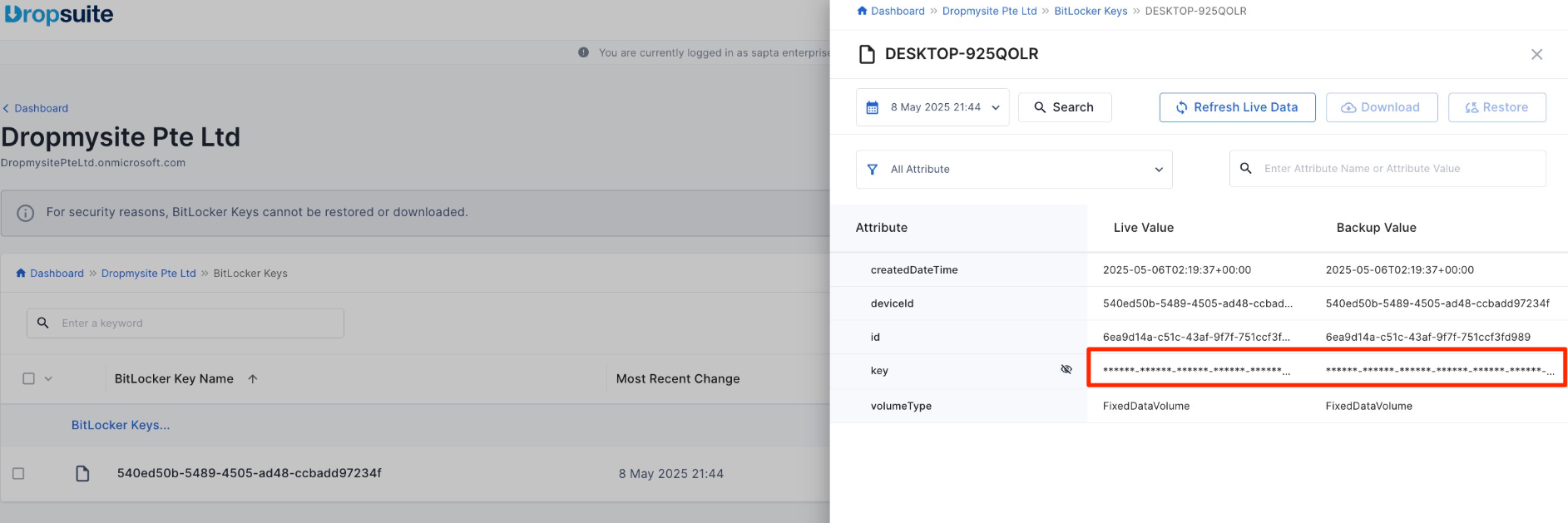Viewport: 1568px width, 523px height.
Task: Click the Attribute column header
Action: 882,228
